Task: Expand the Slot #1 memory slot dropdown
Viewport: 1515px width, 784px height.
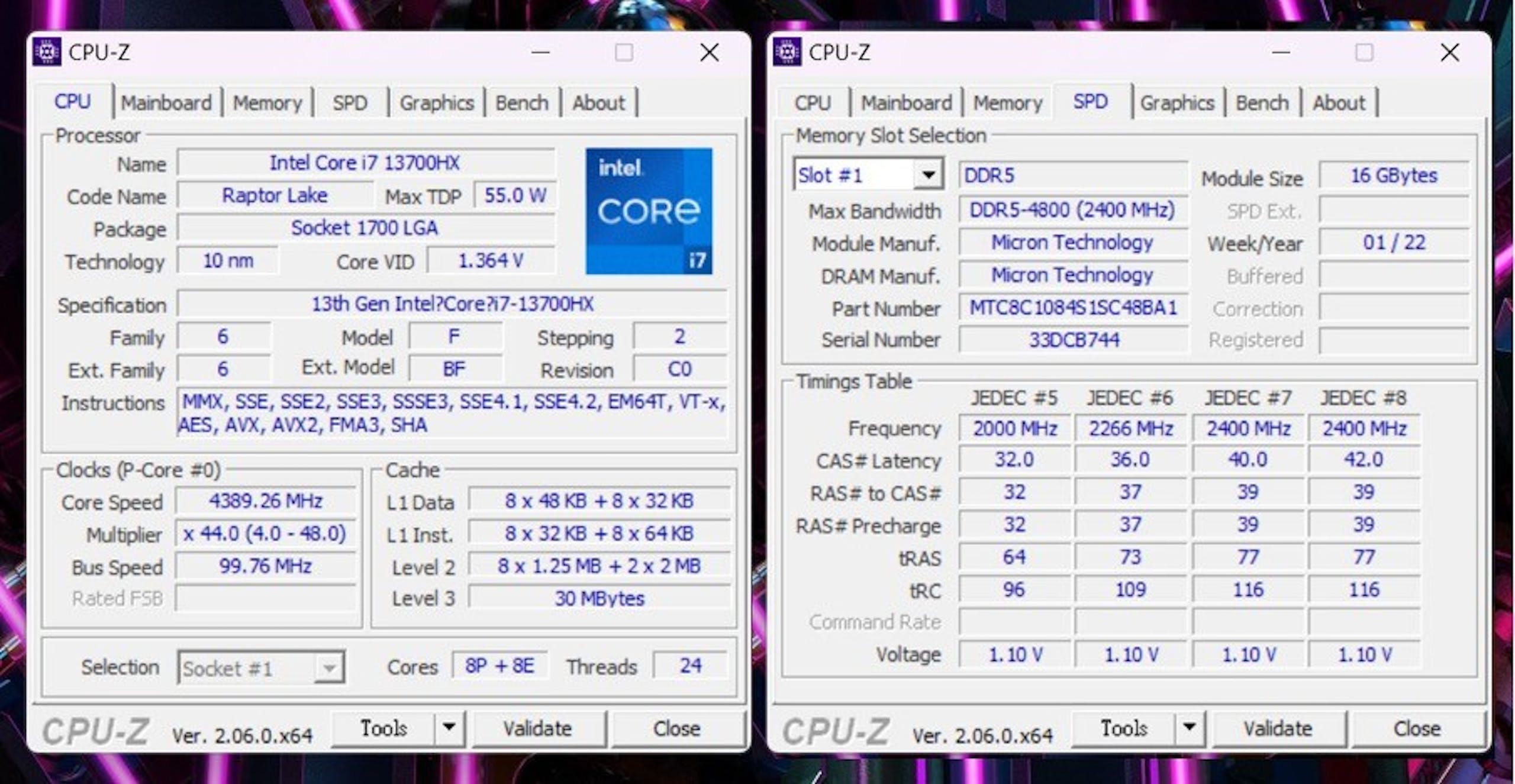Action: (928, 175)
